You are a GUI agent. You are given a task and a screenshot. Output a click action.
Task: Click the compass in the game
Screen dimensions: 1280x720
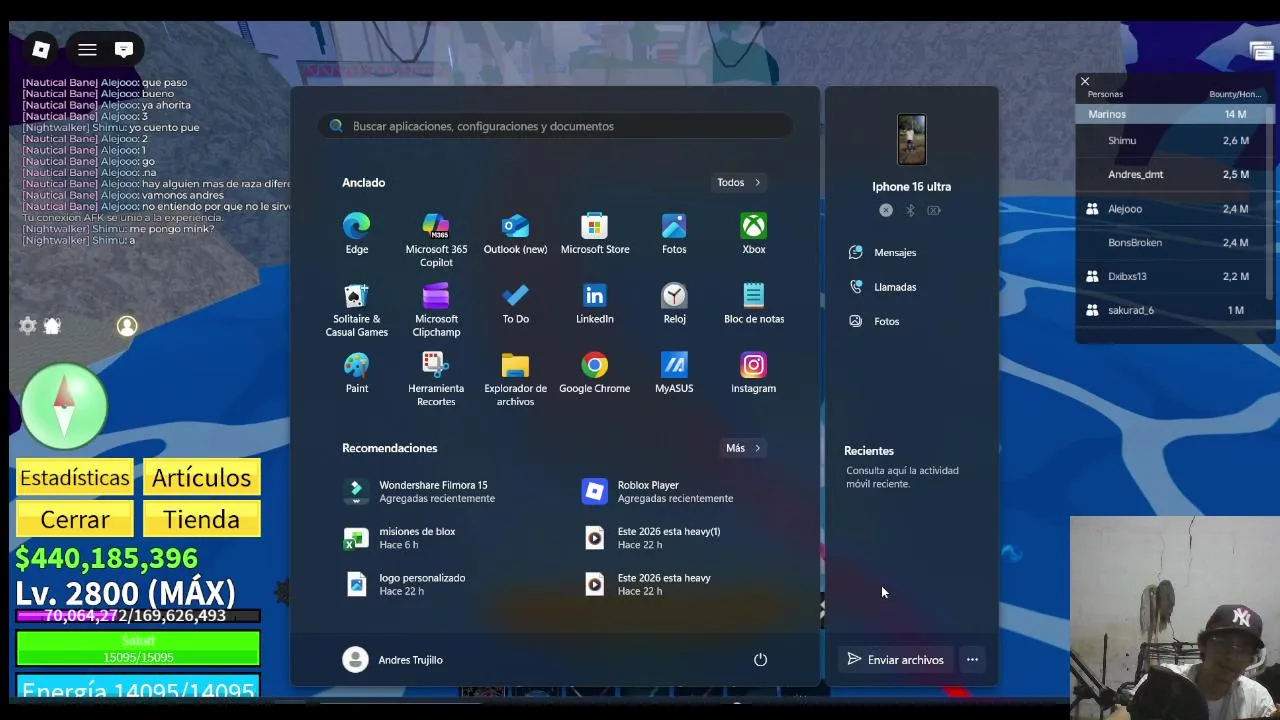[x=64, y=406]
